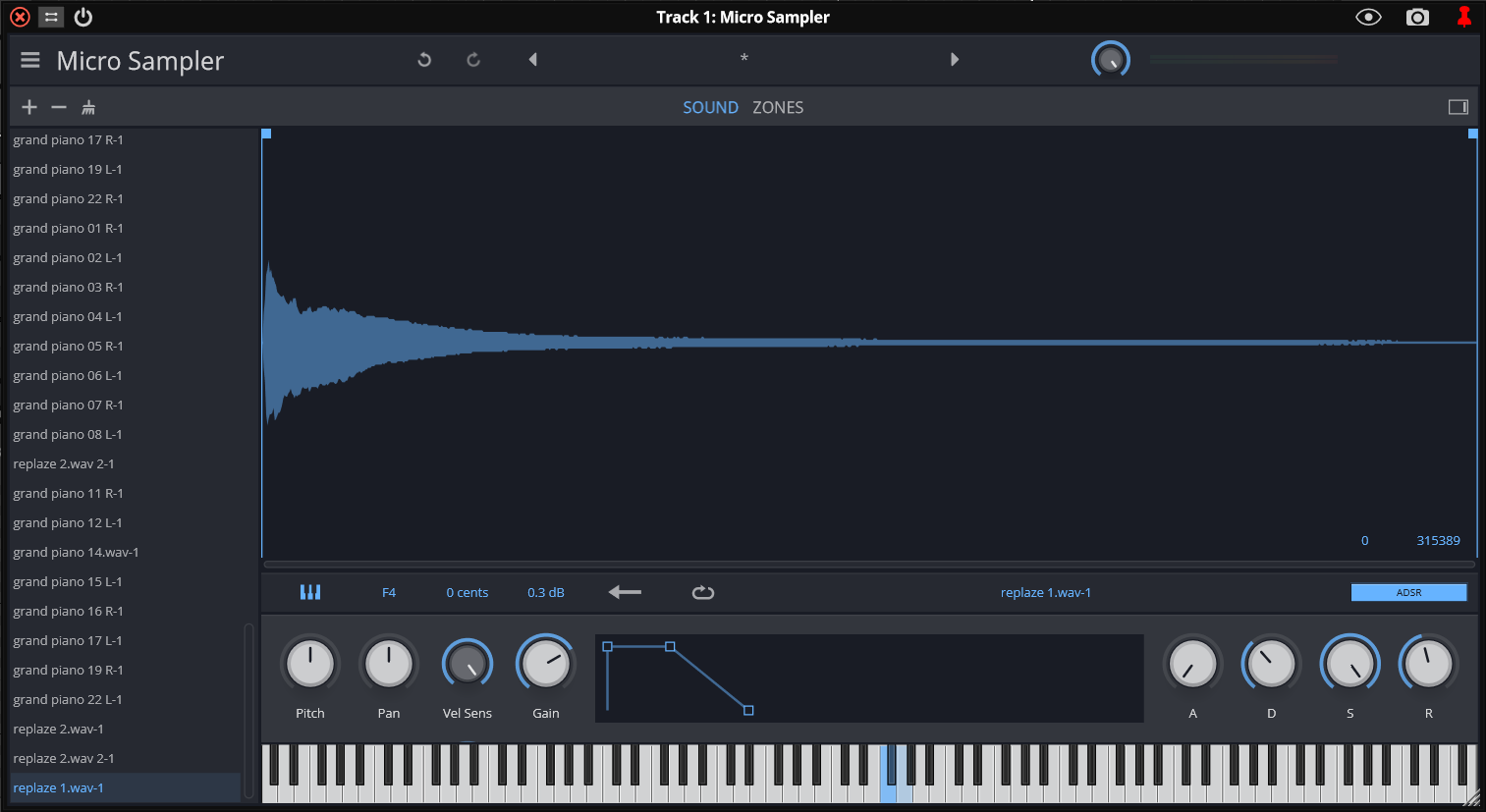Image resolution: width=1486 pixels, height=812 pixels.
Task: Click the 0.3 dB gain value field
Action: [x=545, y=592]
